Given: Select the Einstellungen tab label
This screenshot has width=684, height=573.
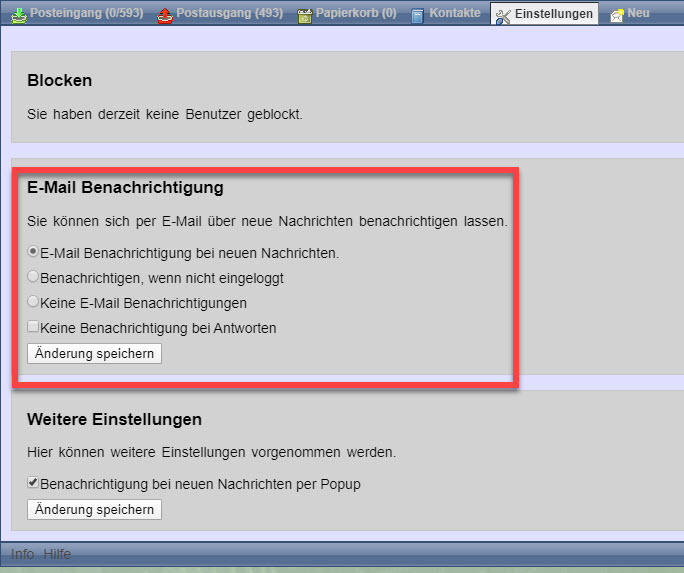Looking at the screenshot, I should point(553,14).
